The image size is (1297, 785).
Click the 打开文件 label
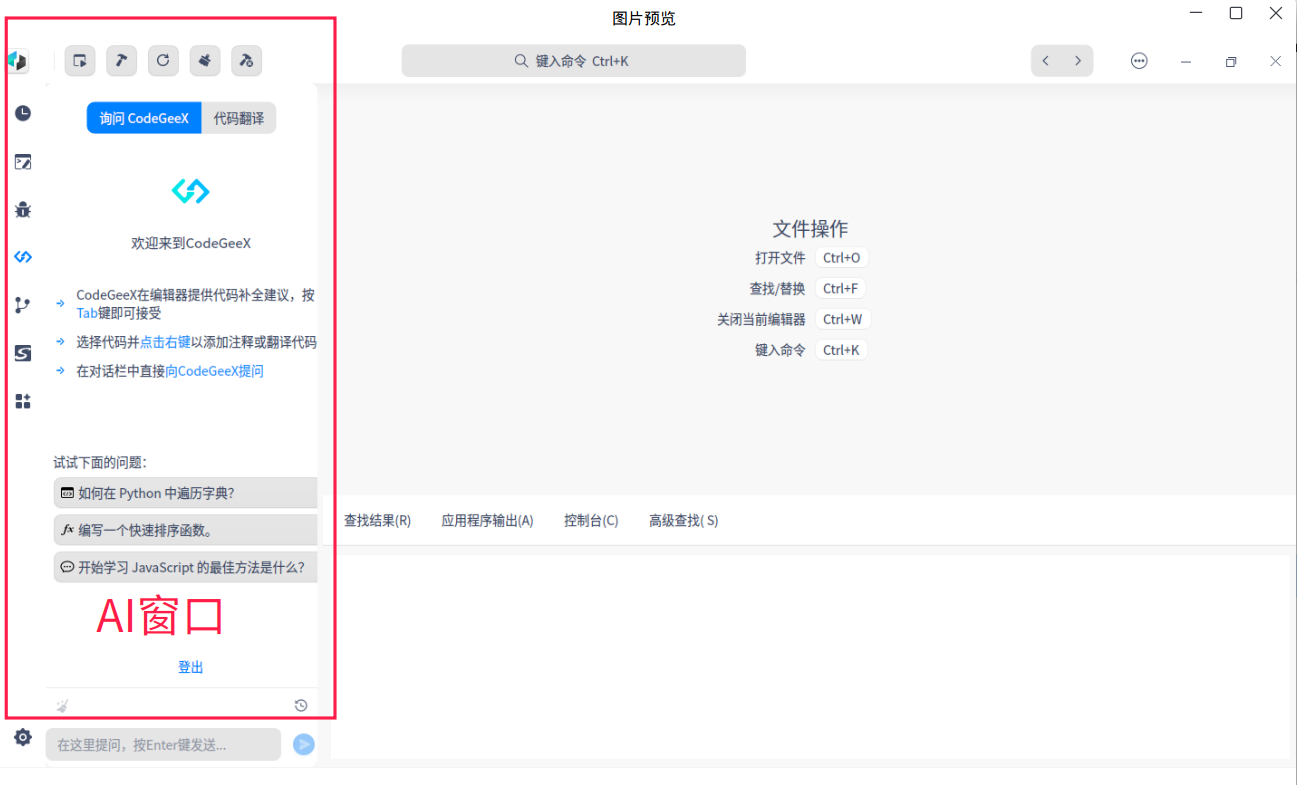780,258
